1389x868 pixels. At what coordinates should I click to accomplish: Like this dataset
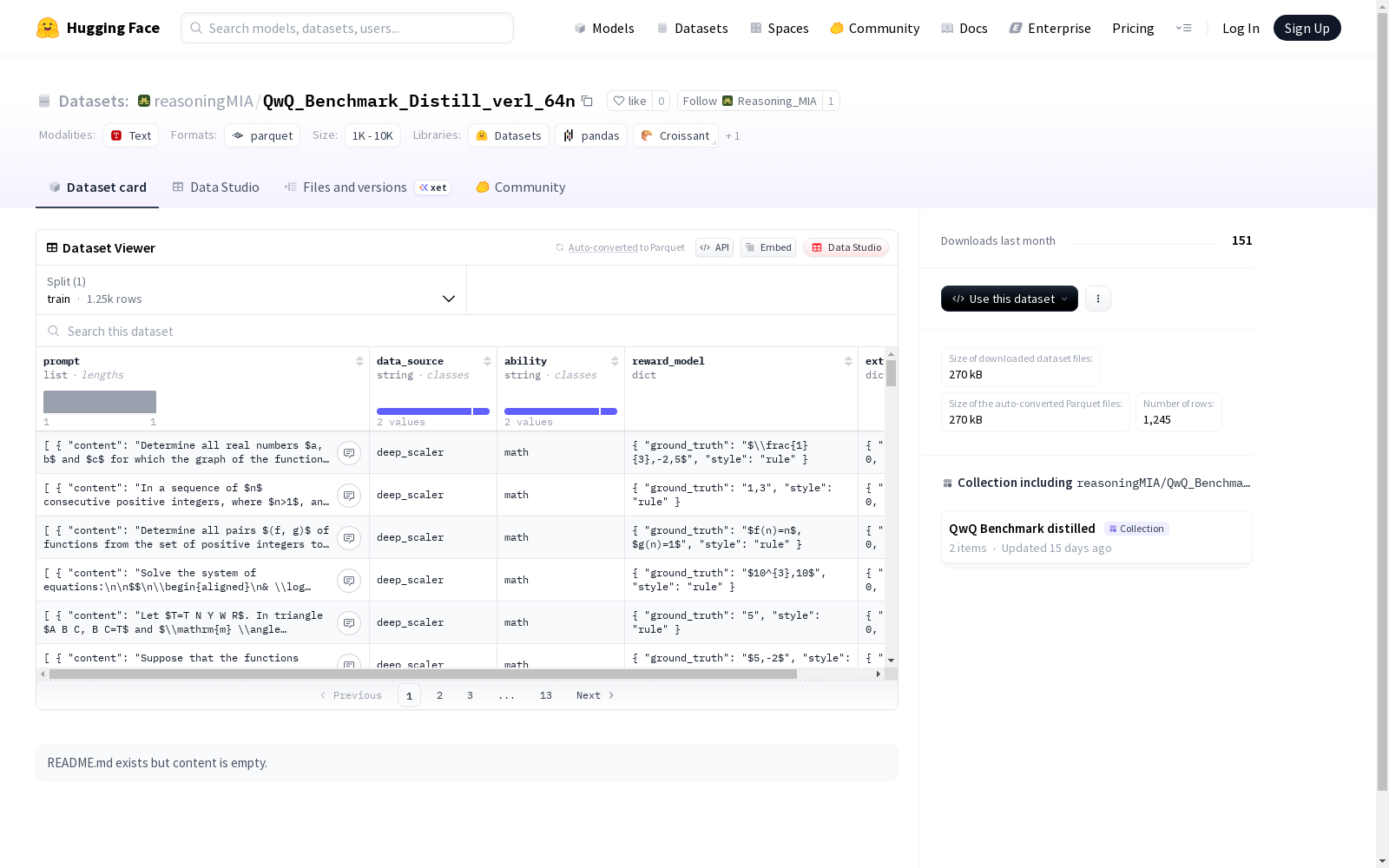click(629, 101)
